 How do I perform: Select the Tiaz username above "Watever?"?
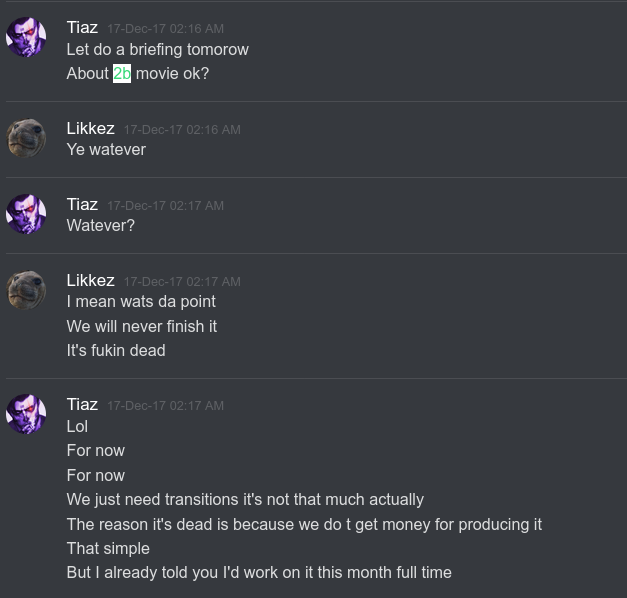82,204
